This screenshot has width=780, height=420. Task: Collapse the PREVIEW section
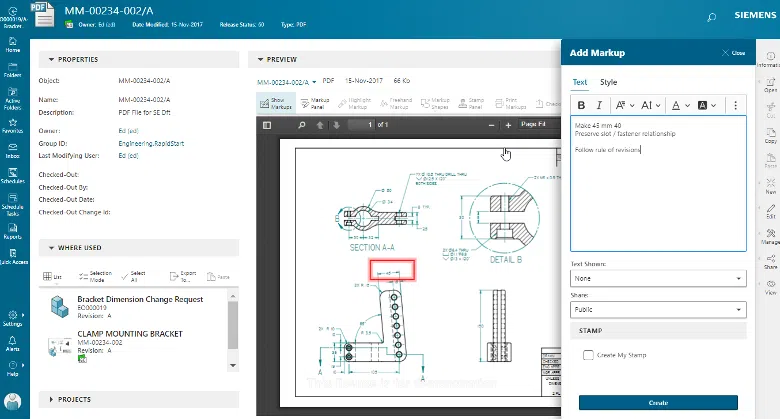pyautogui.click(x=260, y=59)
